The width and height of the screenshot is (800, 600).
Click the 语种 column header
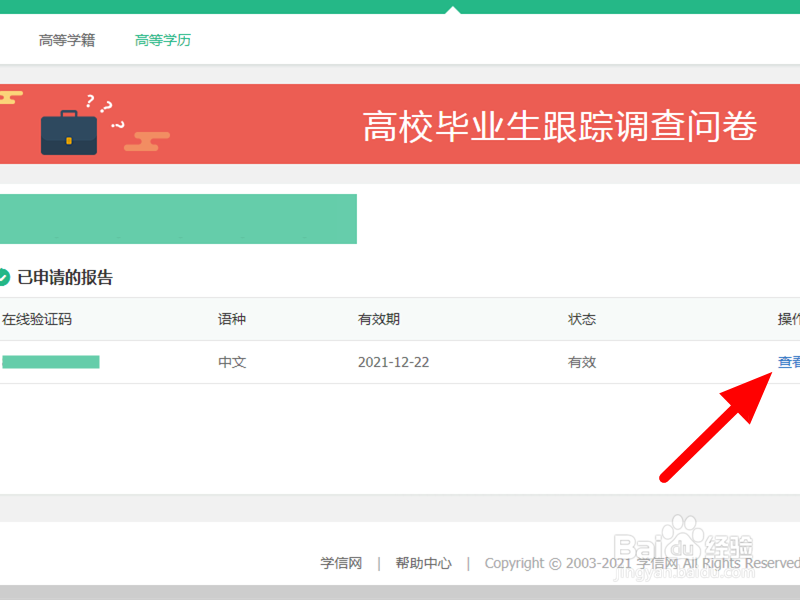coord(232,319)
